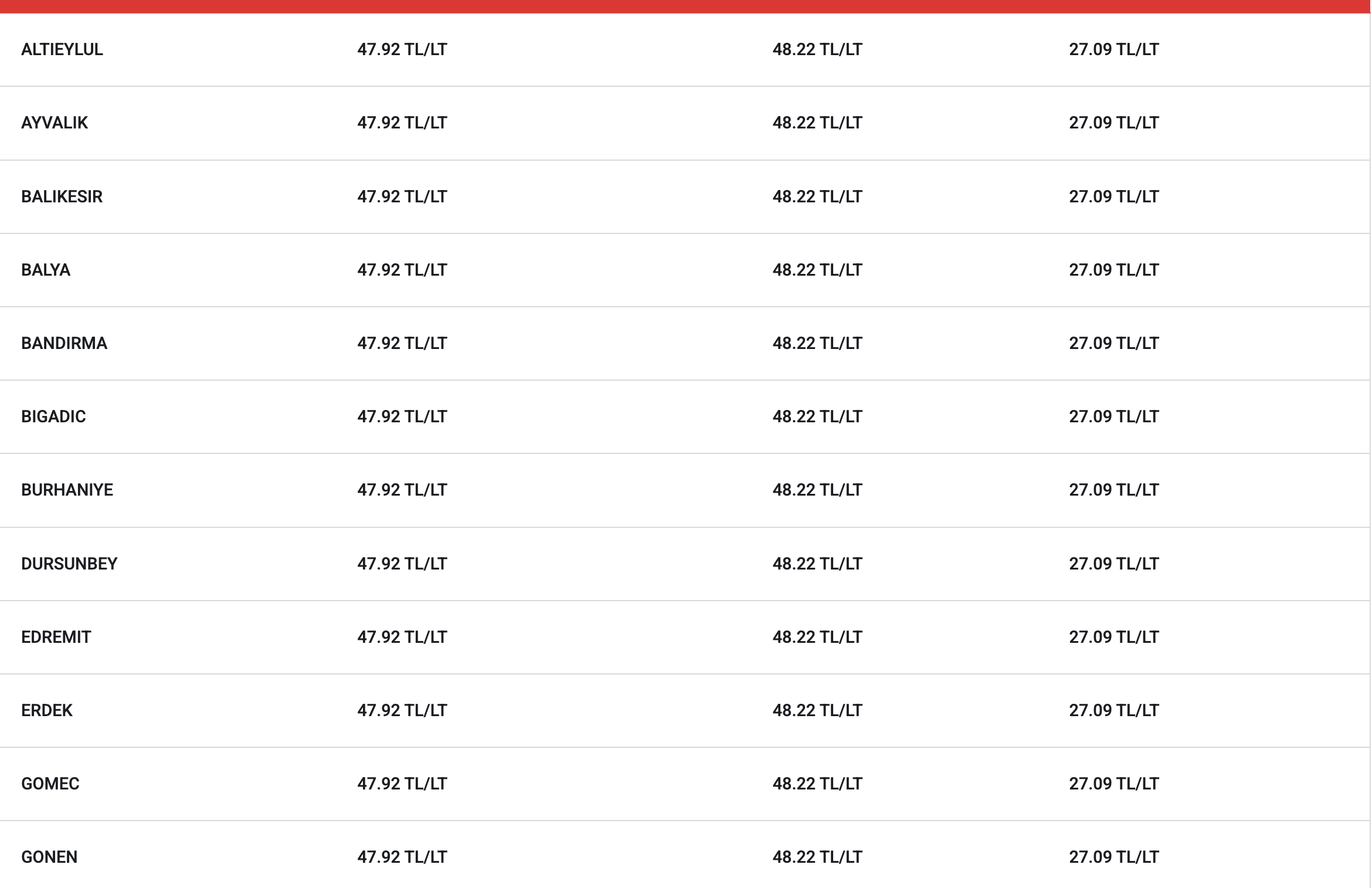The image size is (1372, 888).
Task: Click the ERDEK district name
Action: click(47, 710)
